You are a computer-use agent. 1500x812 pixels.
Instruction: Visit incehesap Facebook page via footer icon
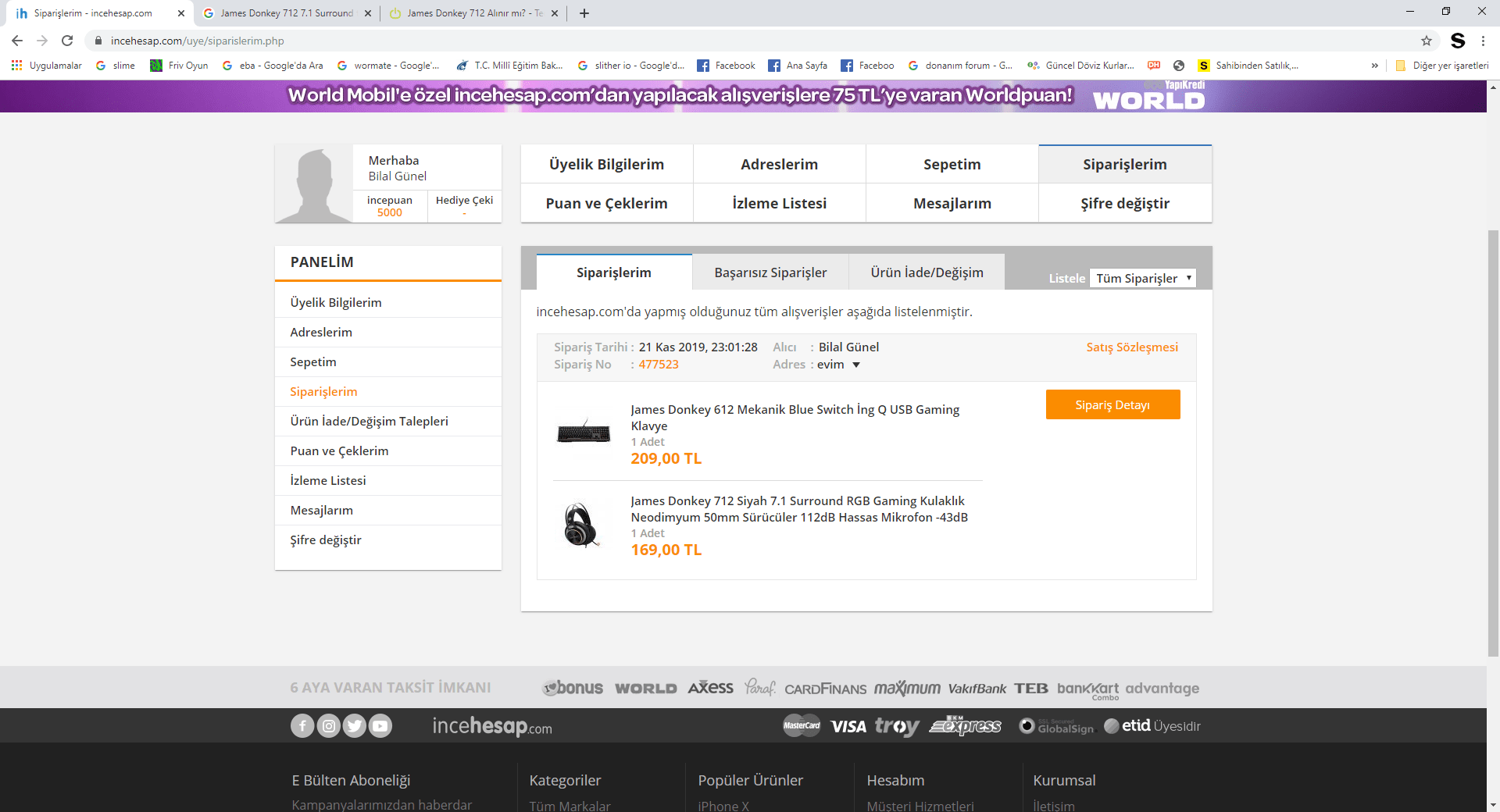point(302,726)
